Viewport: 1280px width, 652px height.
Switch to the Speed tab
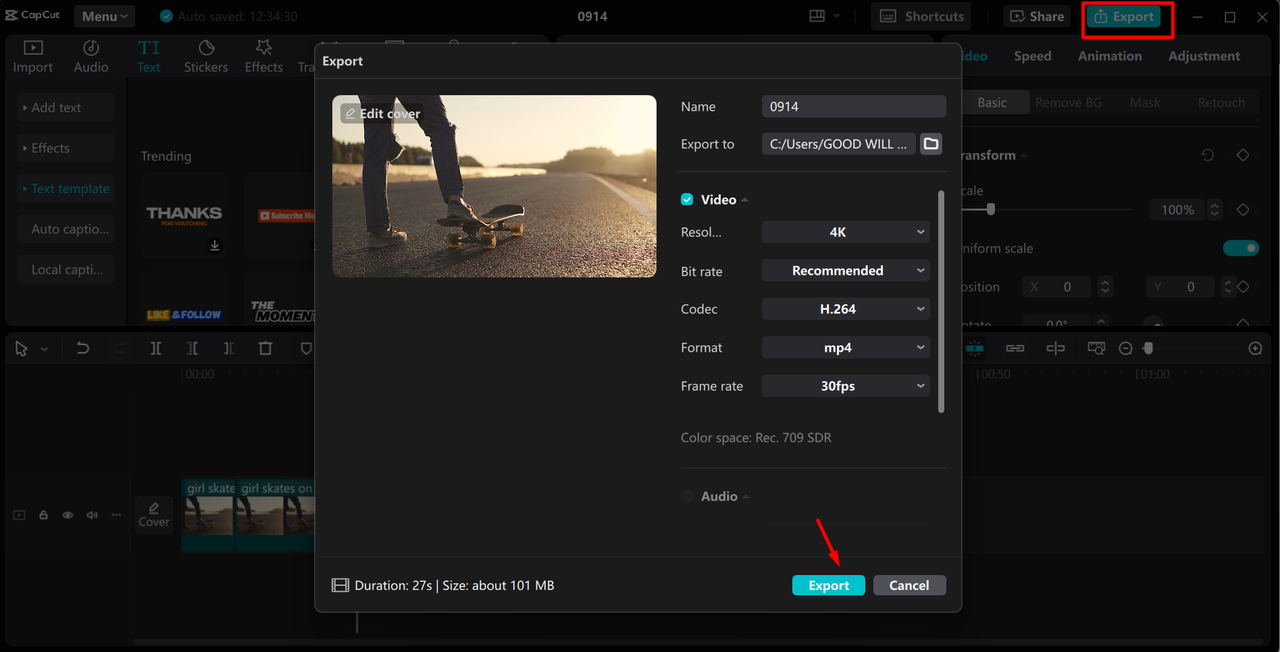[x=1032, y=56]
